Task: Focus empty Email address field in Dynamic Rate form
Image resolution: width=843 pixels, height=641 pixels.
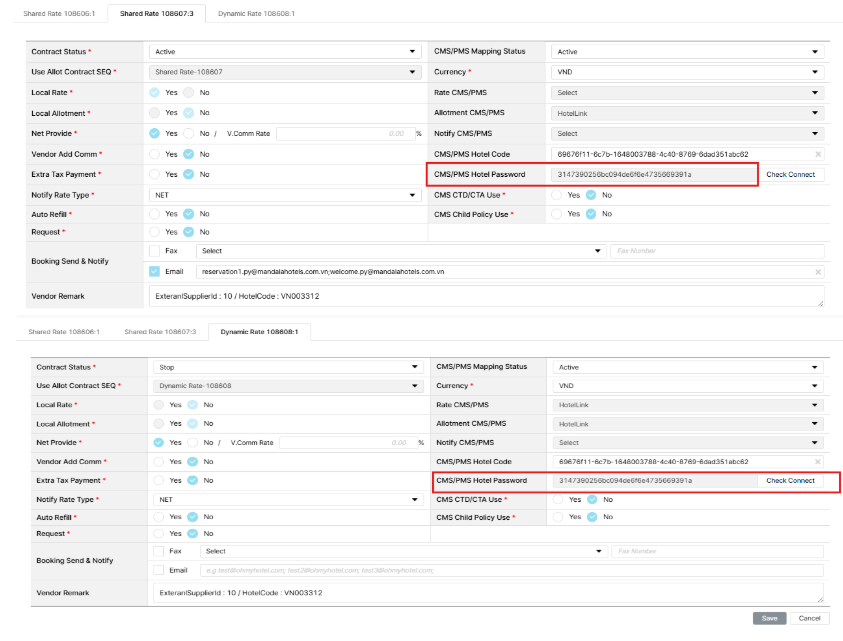Action: [x=511, y=571]
